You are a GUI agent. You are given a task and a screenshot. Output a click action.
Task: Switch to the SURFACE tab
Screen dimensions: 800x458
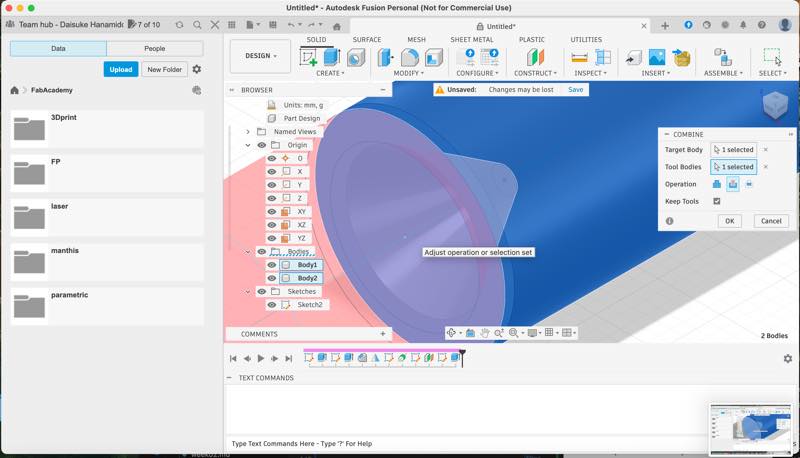tap(367, 39)
